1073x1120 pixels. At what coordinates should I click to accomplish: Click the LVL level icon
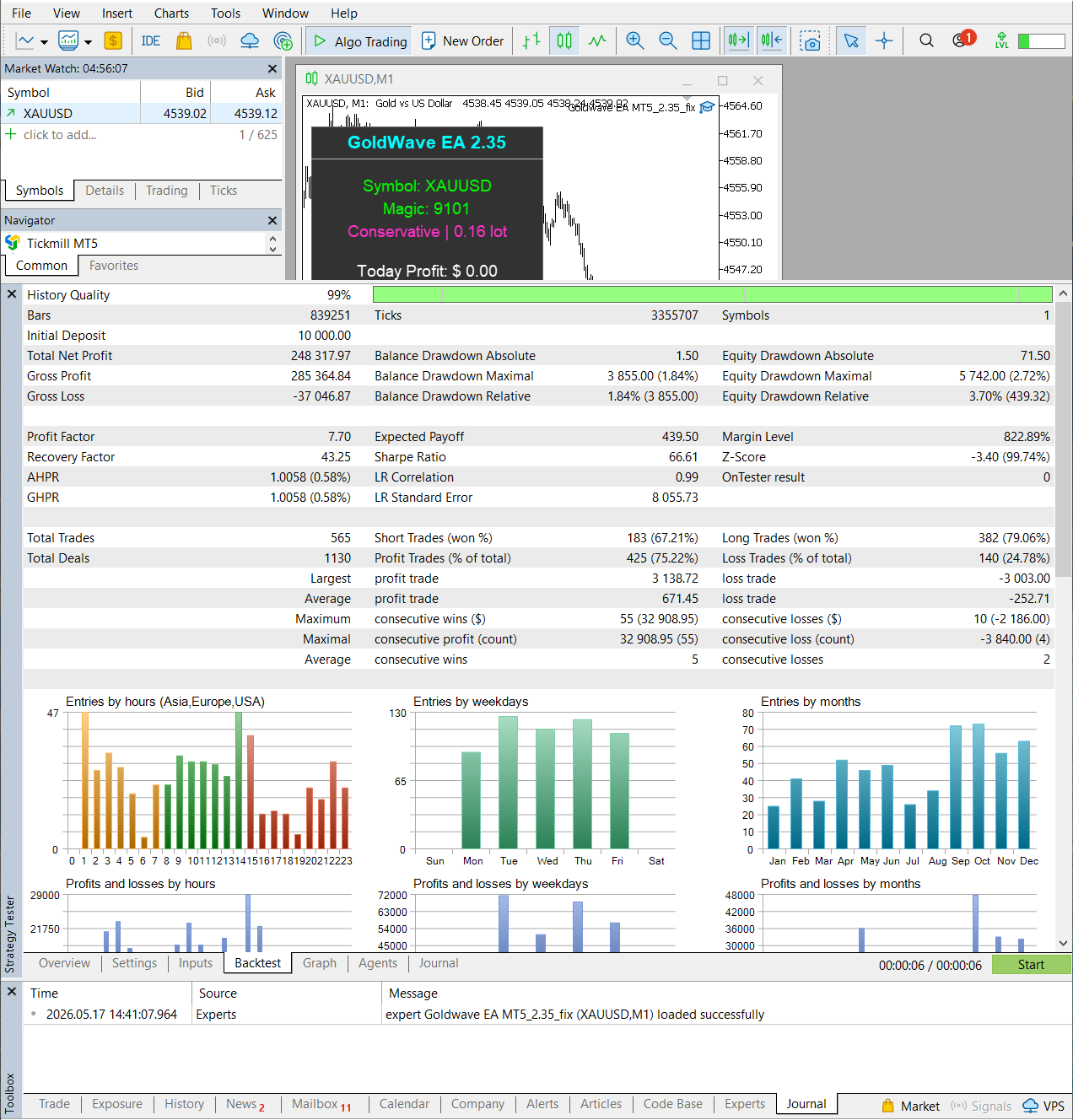[x=1001, y=40]
